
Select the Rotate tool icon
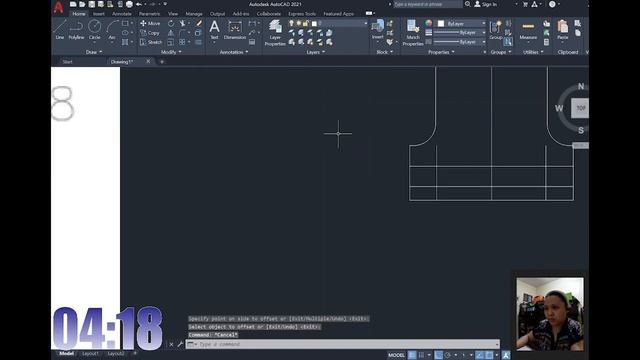pyautogui.click(x=171, y=23)
